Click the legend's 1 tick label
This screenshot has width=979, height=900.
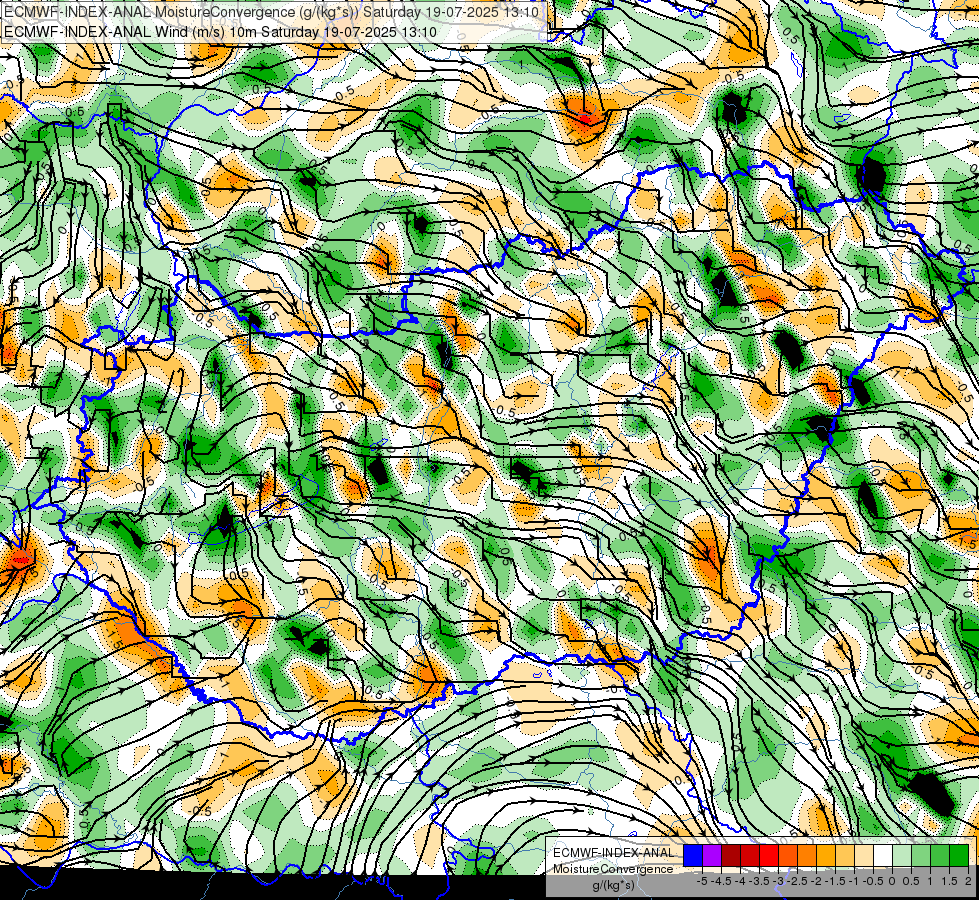(x=930, y=881)
